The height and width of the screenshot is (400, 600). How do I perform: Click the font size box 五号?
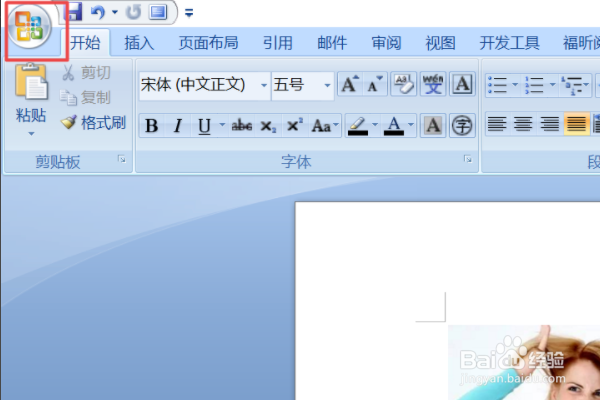tap(297, 85)
